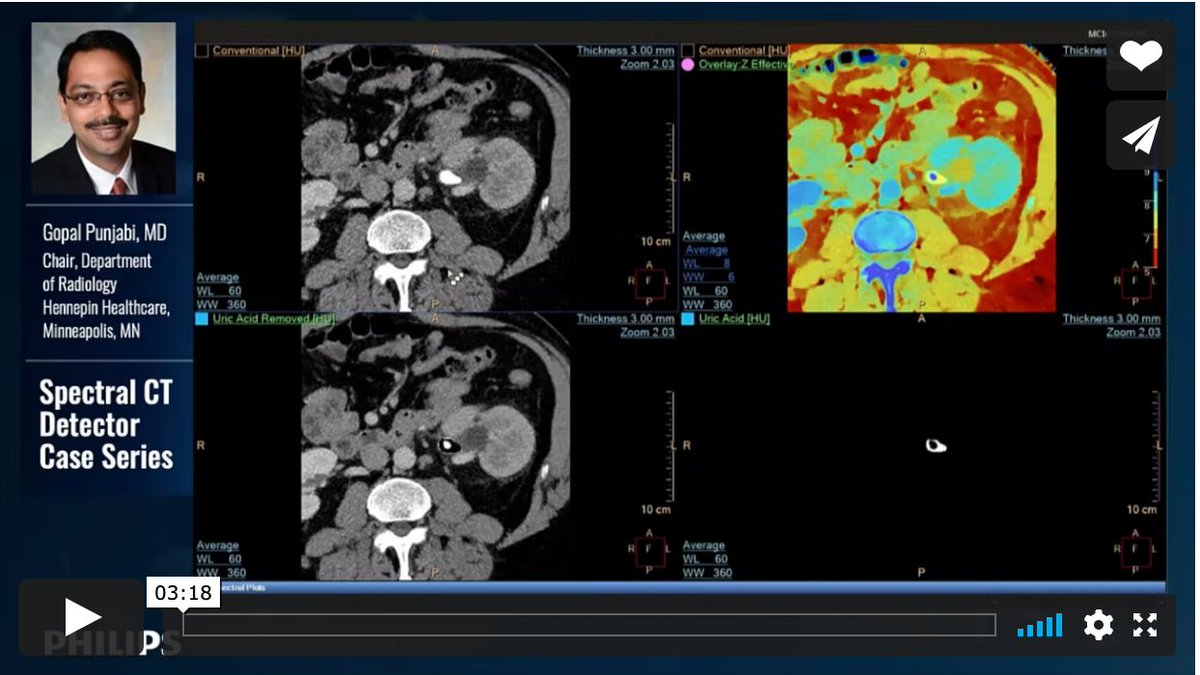This screenshot has height=675, width=1200.
Task: Click WL 60 in the Z Effective pane
Action: pos(705,291)
